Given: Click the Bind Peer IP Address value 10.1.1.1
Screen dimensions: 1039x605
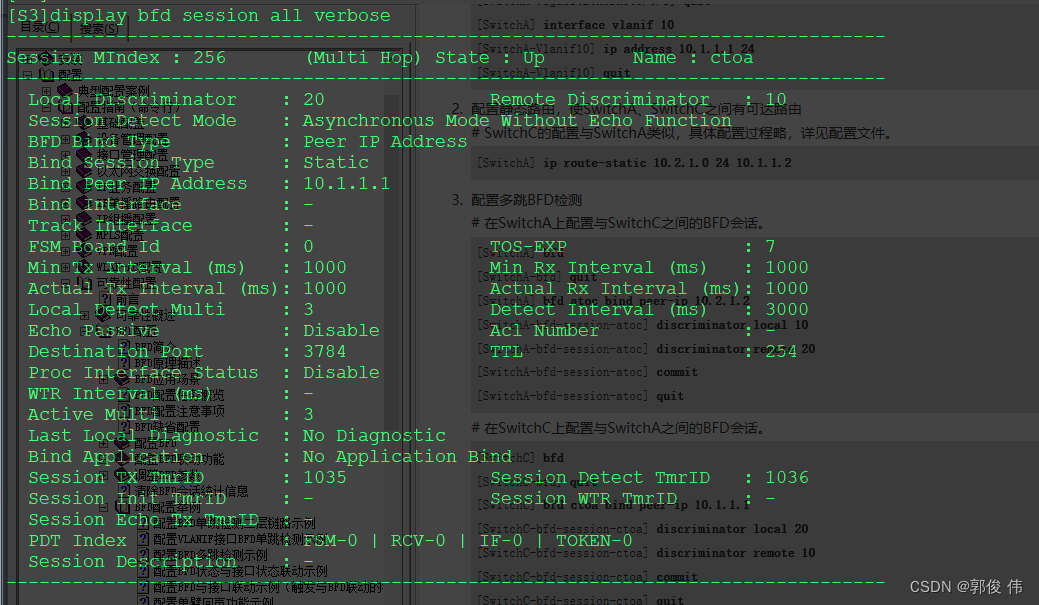Looking at the screenshot, I should click(347, 184).
